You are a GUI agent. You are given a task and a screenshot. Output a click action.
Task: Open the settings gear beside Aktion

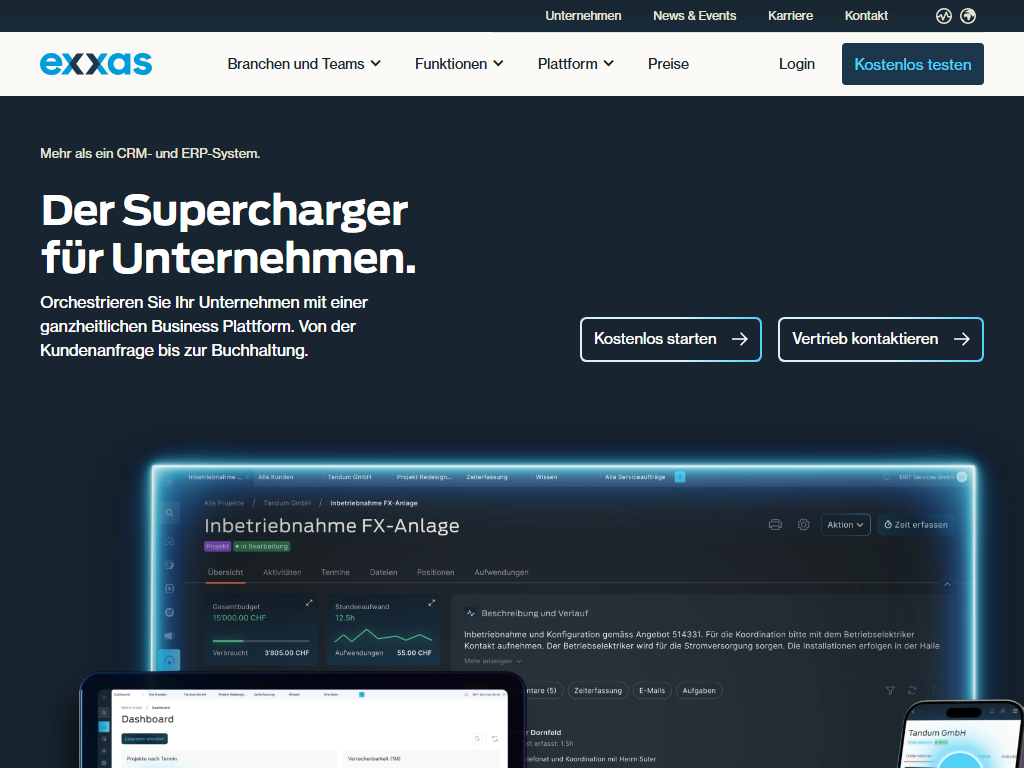point(803,524)
